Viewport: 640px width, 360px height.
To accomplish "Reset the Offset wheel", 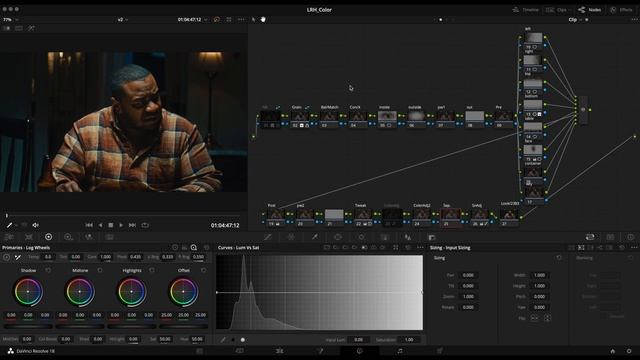I will pos(203,270).
